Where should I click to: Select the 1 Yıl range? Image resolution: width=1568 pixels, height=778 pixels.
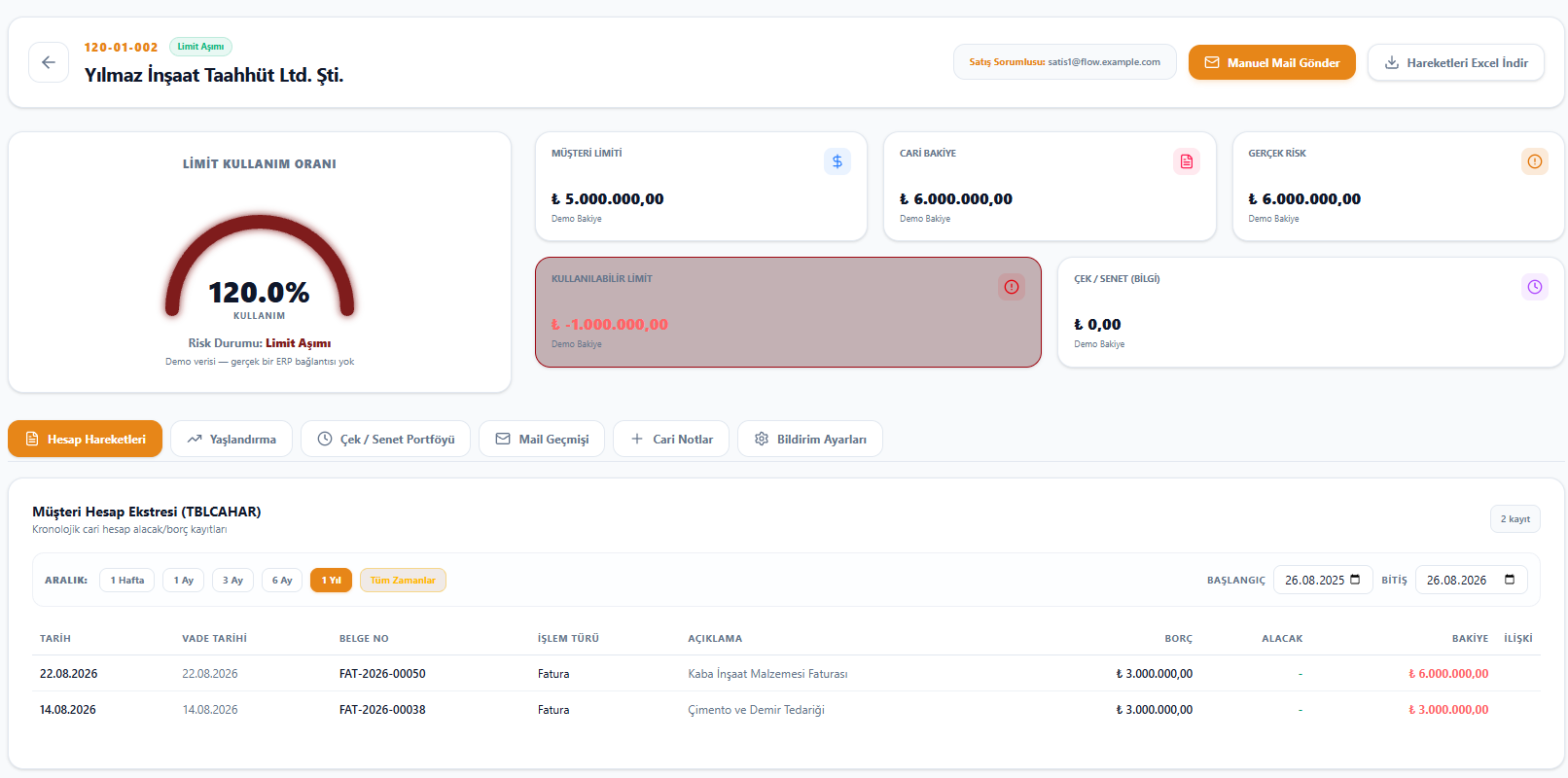[331, 581]
